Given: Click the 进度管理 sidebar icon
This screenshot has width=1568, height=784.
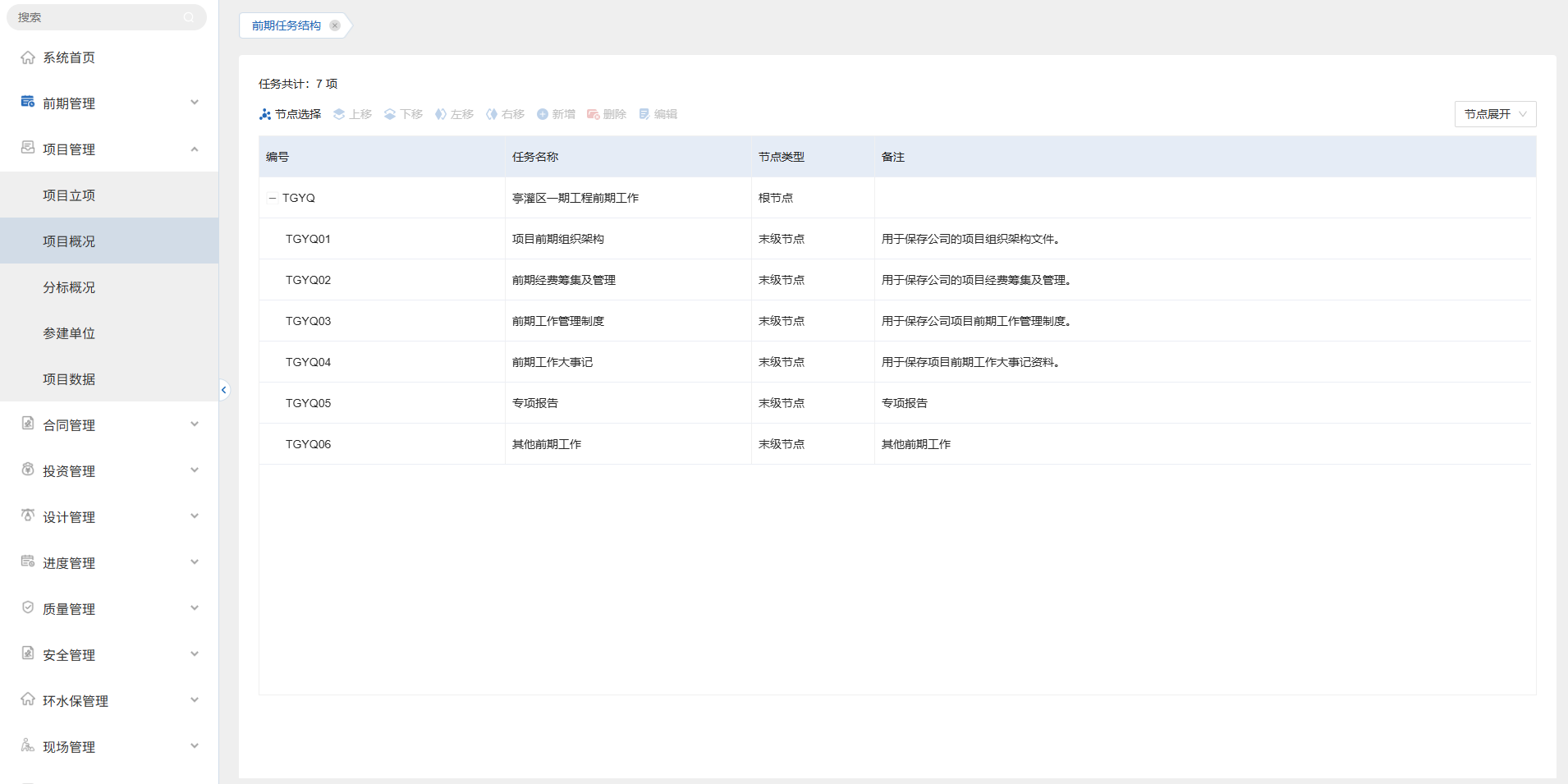Looking at the screenshot, I should pyautogui.click(x=28, y=562).
